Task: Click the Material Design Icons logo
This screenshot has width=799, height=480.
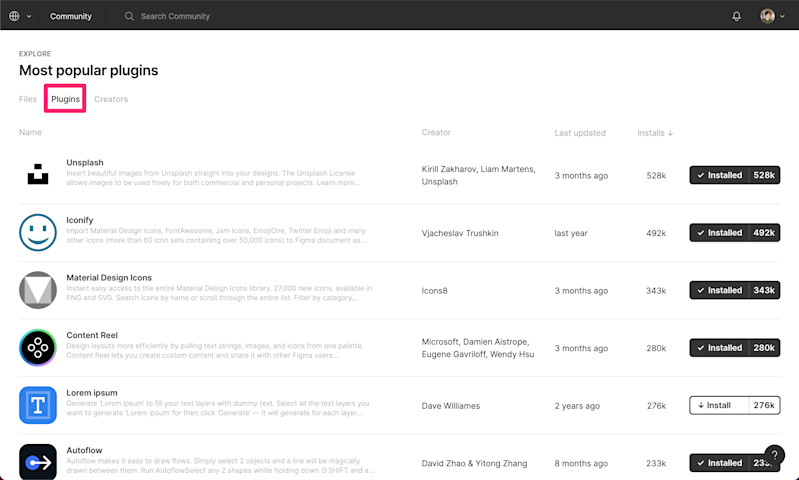Action: tap(38, 290)
